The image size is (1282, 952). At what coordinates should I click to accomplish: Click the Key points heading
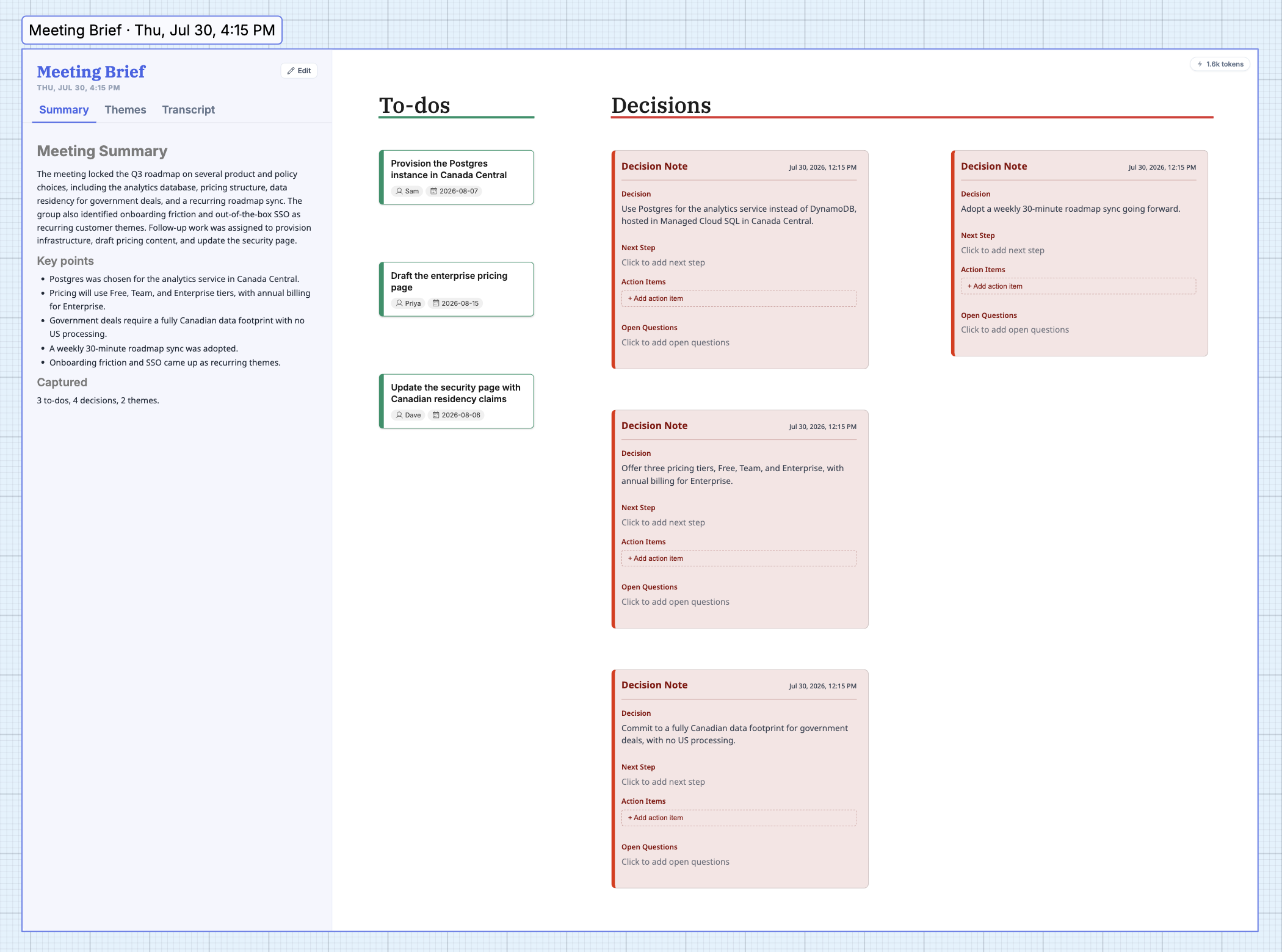[x=65, y=261]
